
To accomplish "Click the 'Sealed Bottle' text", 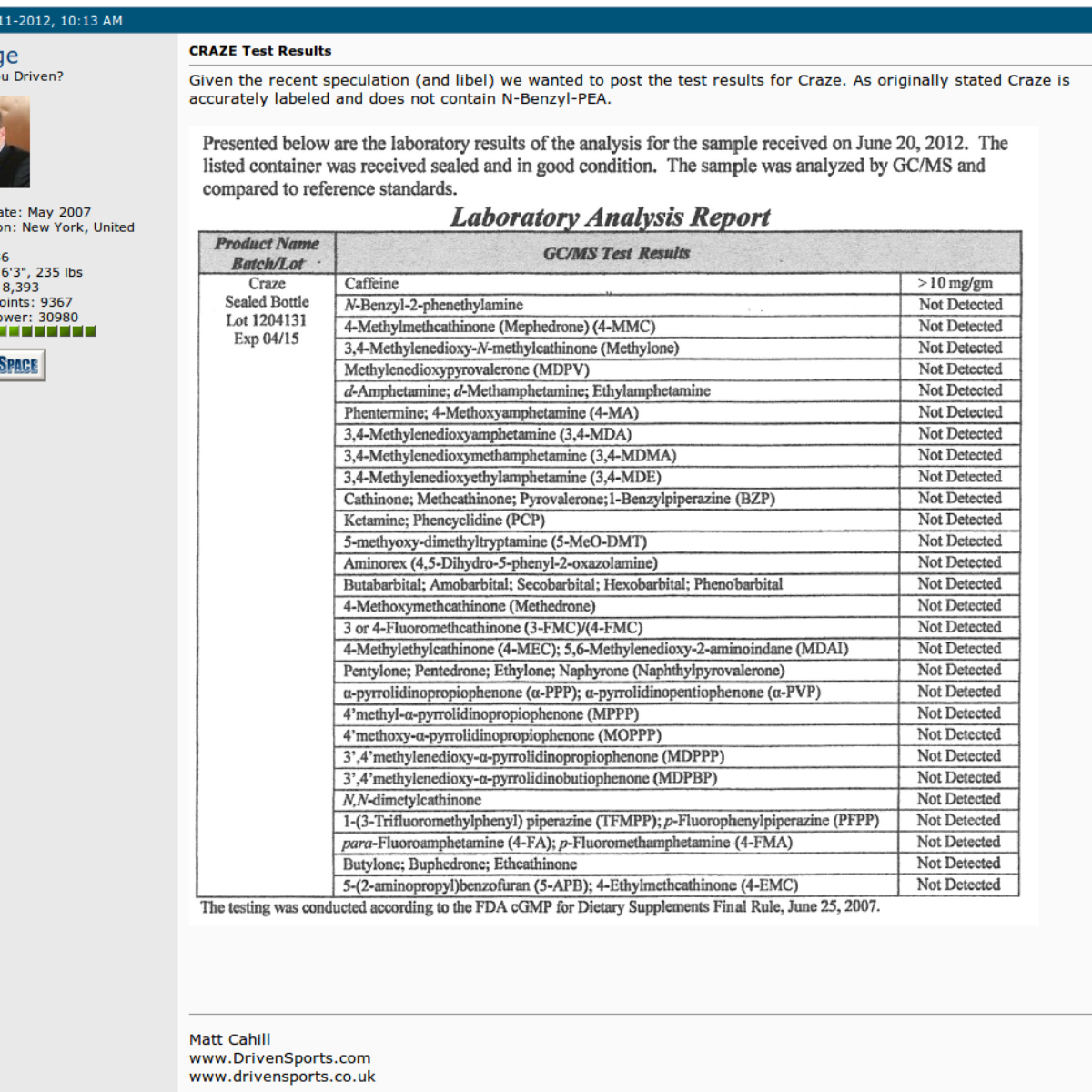I will tap(267, 302).
